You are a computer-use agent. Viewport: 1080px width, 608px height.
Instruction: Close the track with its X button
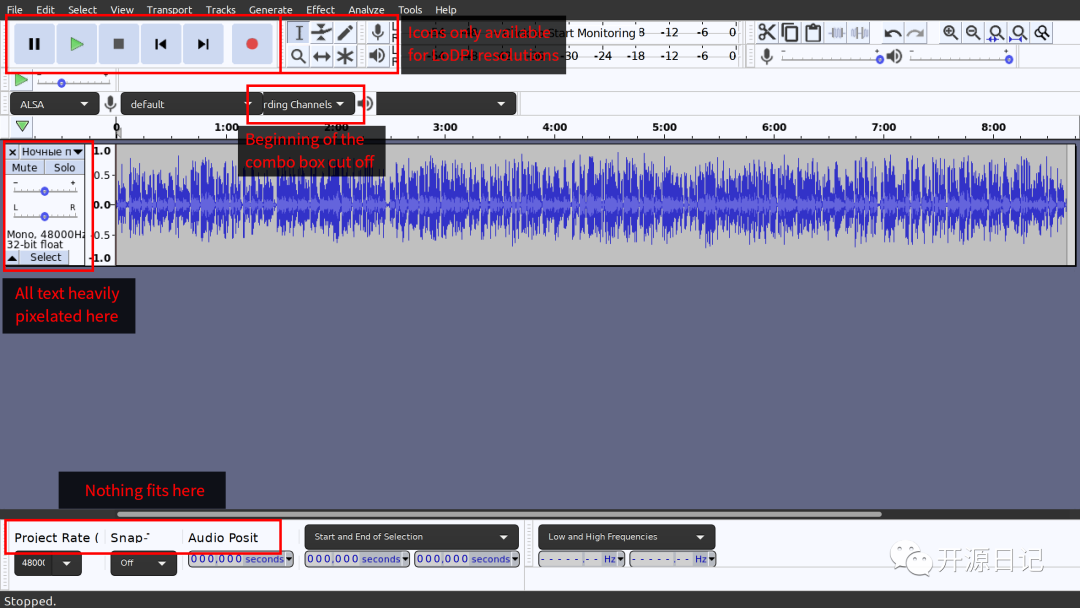(x=12, y=151)
